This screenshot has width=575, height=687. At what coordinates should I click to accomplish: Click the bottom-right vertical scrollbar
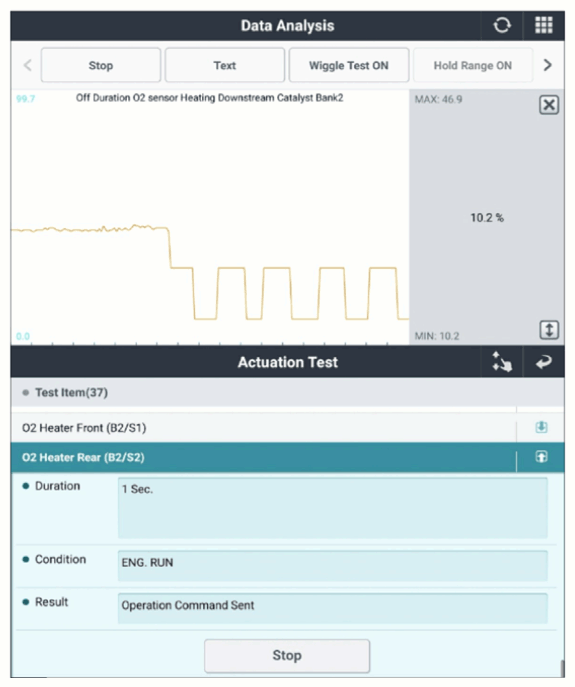click(562, 669)
